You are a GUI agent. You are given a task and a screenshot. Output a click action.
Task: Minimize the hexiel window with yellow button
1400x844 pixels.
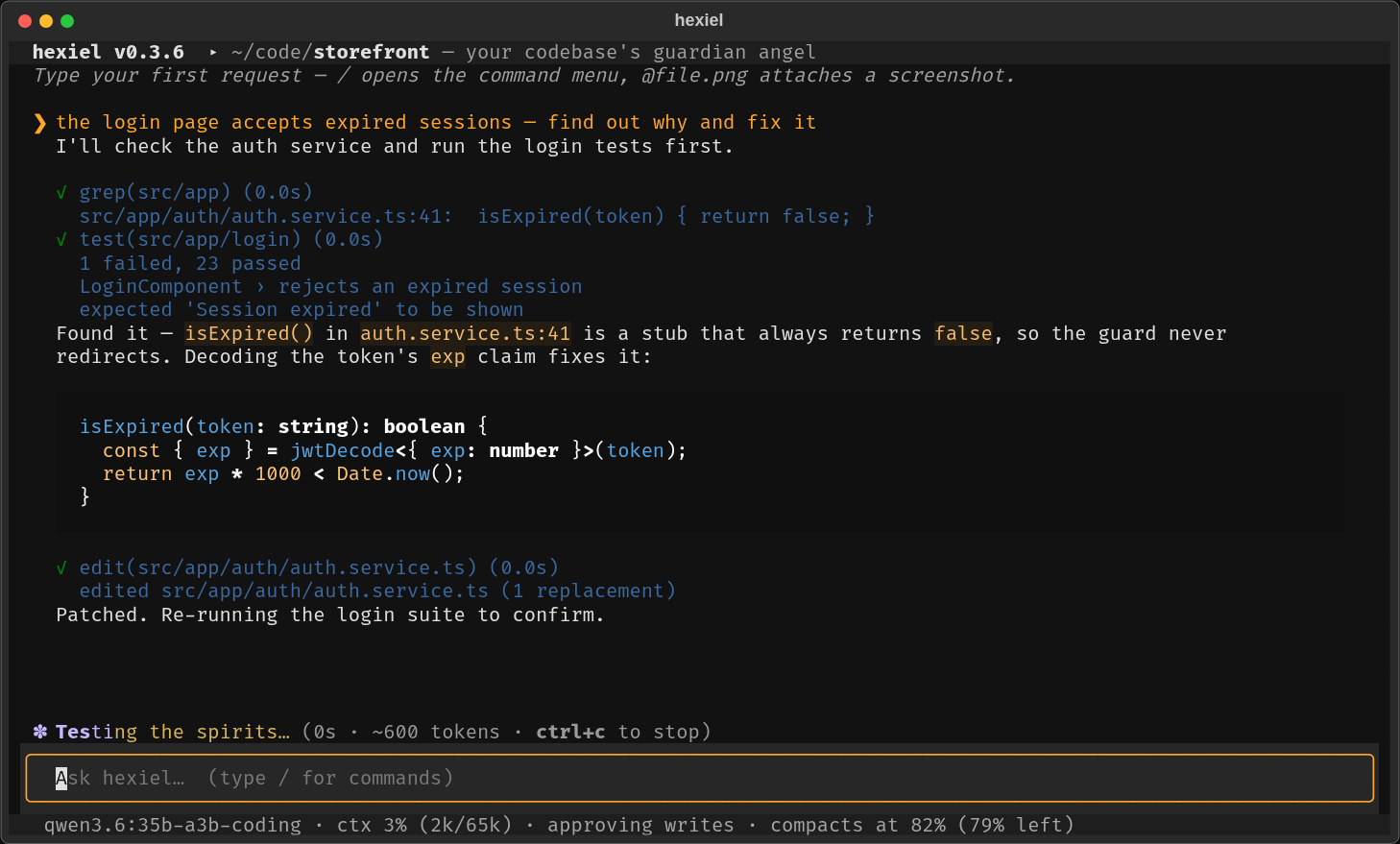tap(46, 21)
